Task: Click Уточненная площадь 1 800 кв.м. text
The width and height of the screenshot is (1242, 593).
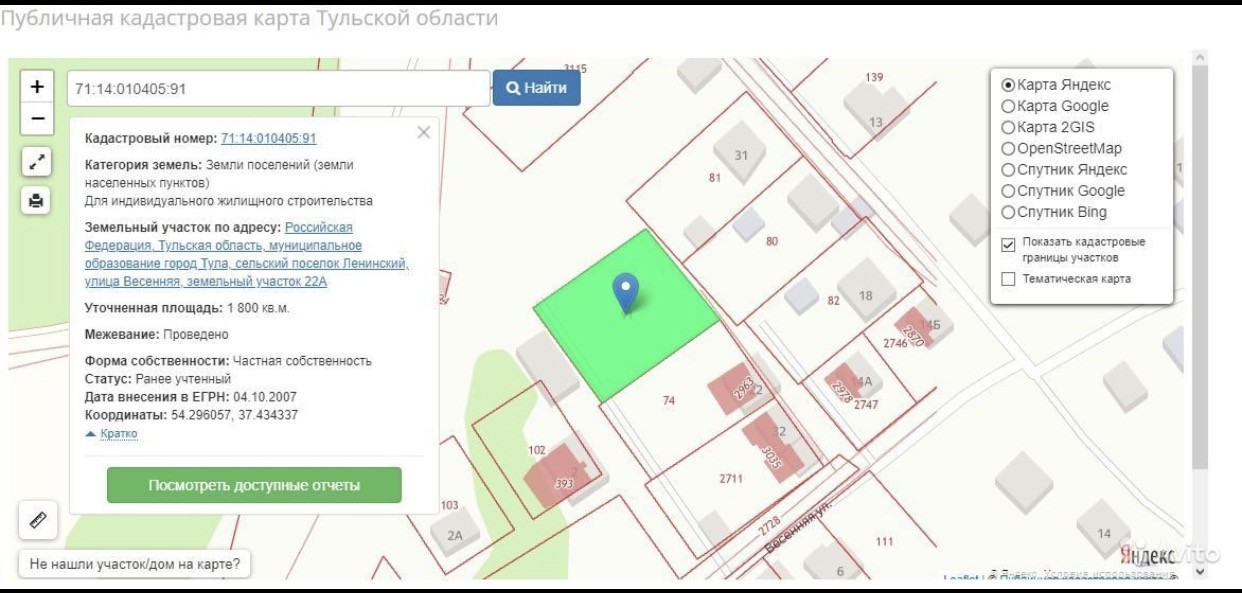Action: (x=187, y=308)
